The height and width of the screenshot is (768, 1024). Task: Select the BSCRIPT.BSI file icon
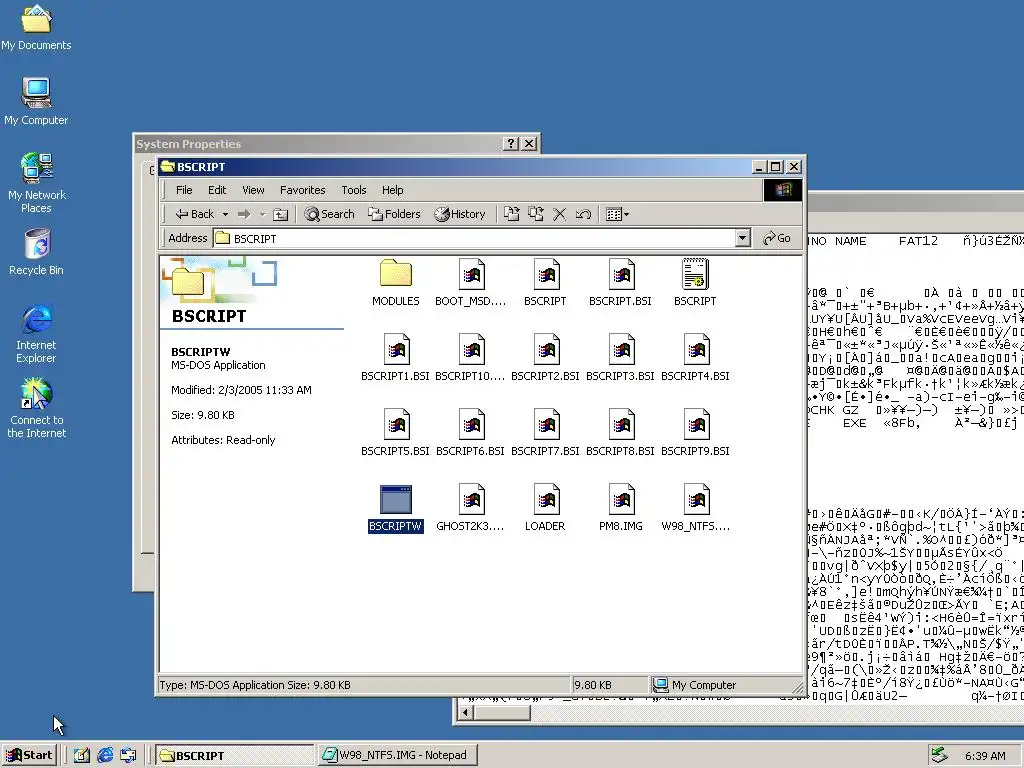pos(620,274)
